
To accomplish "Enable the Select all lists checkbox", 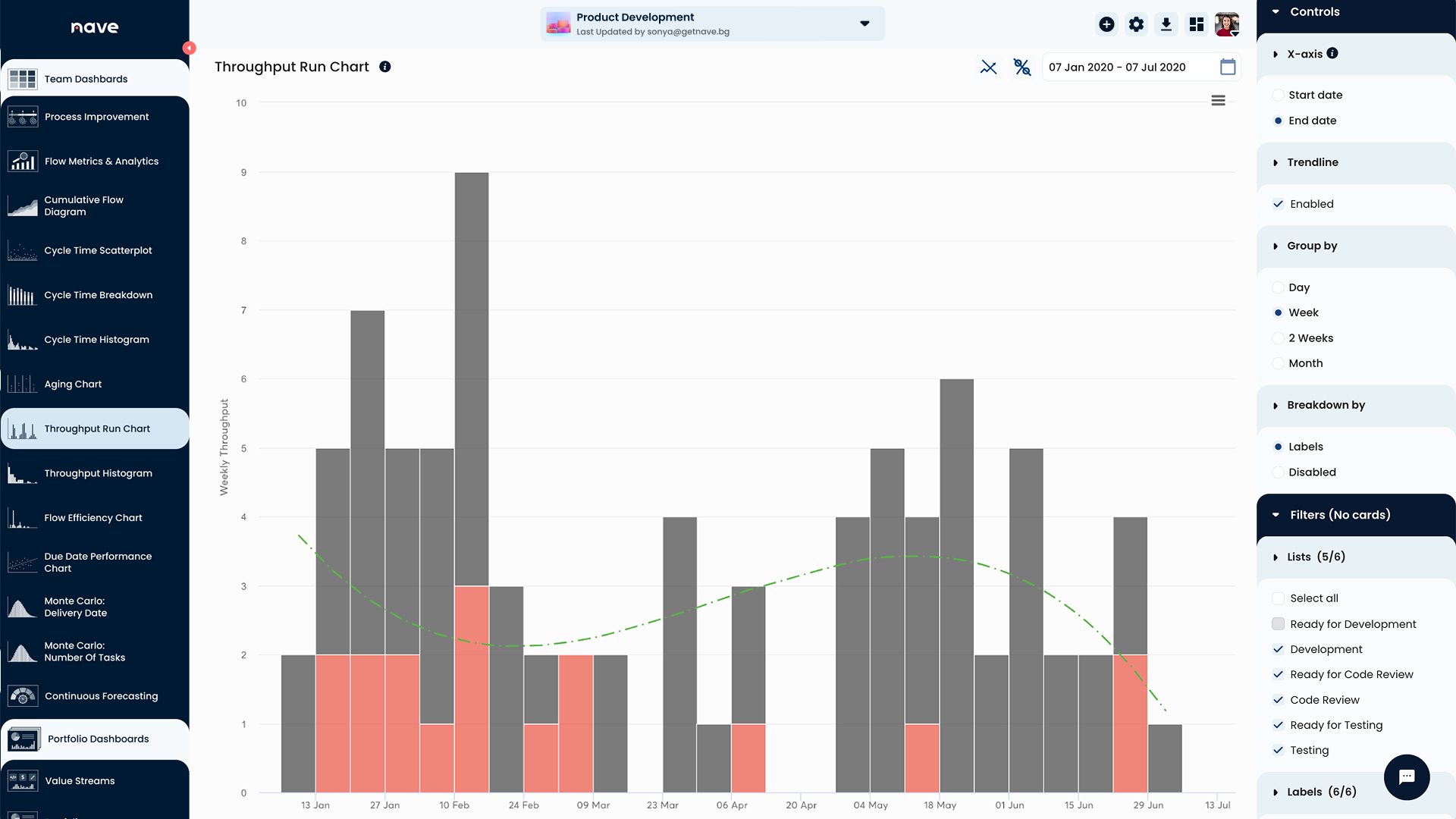I will tap(1279, 598).
